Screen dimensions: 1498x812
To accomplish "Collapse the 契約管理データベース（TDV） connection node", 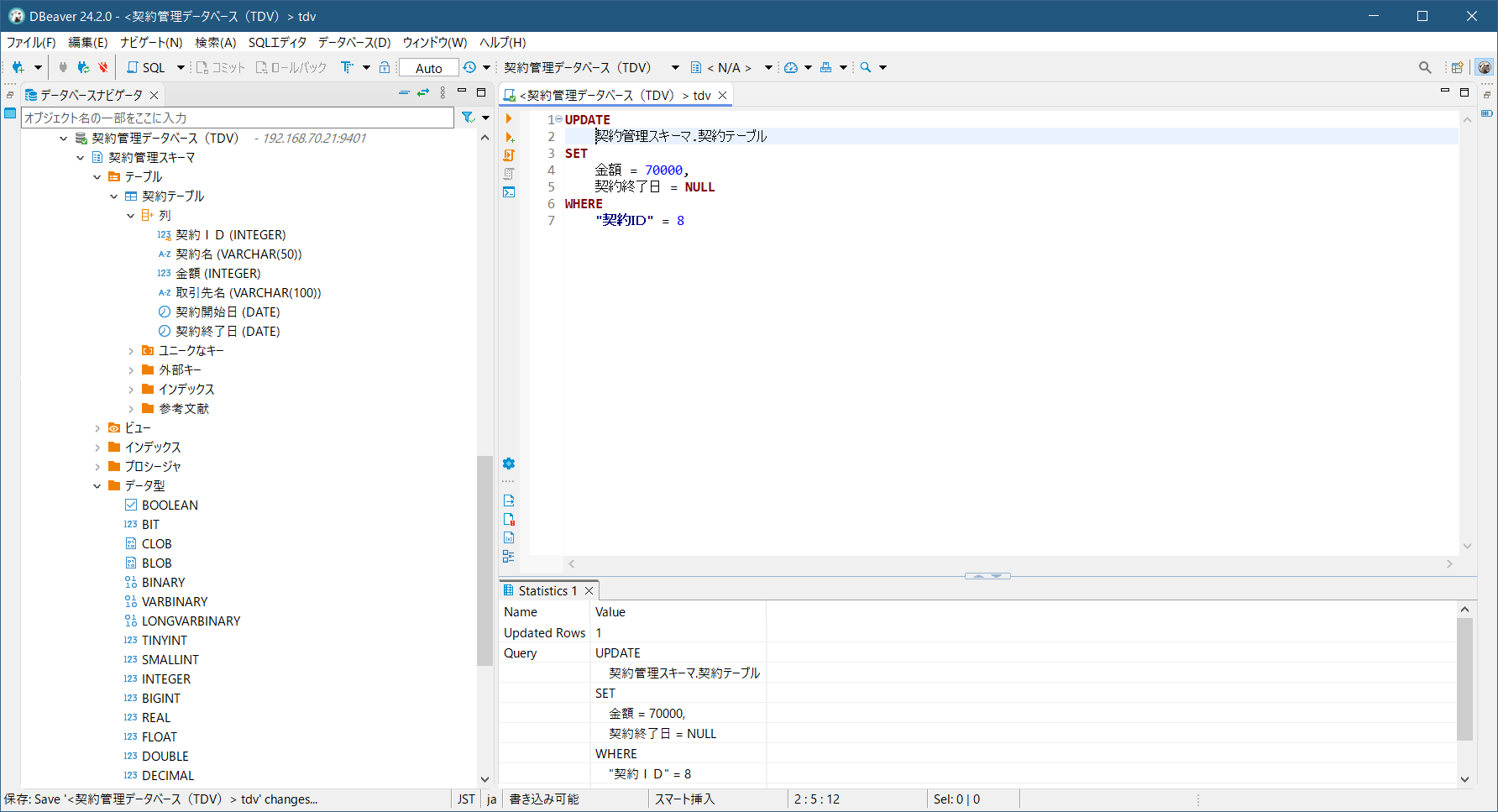I will point(64,139).
